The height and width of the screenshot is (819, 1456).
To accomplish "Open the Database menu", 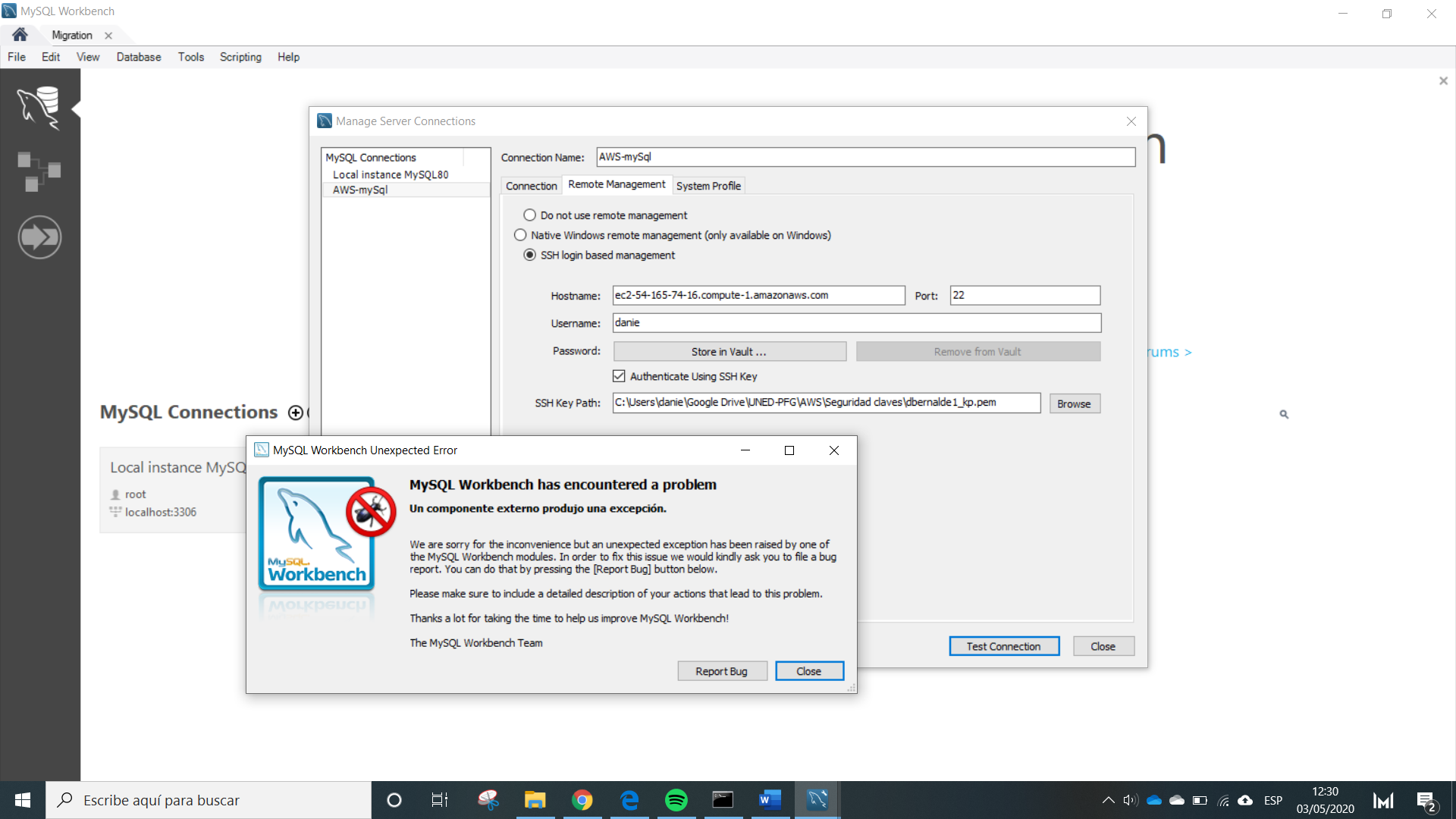I will point(139,57).
